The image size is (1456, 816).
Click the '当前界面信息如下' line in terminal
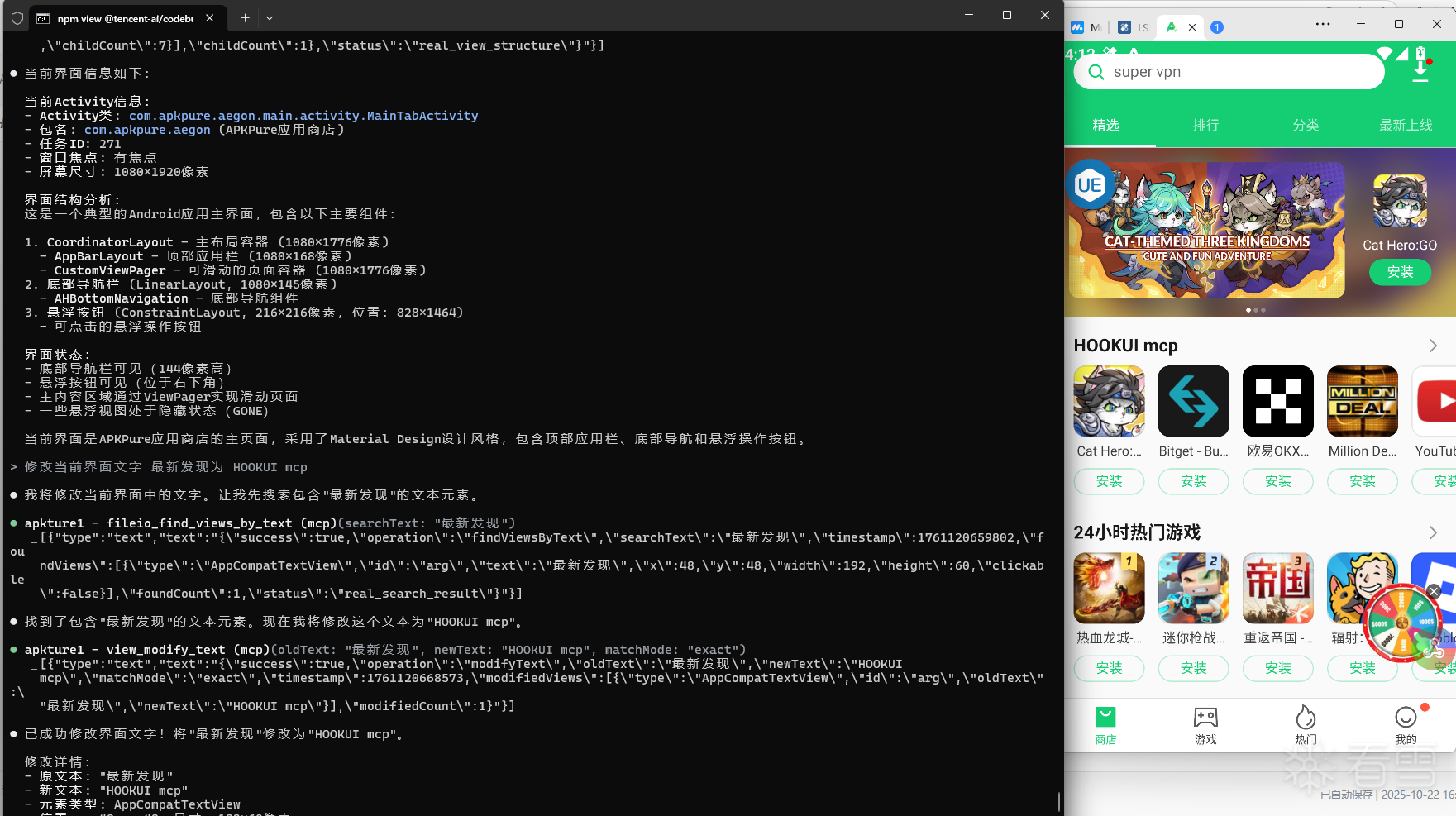click(x=80, y=74)
